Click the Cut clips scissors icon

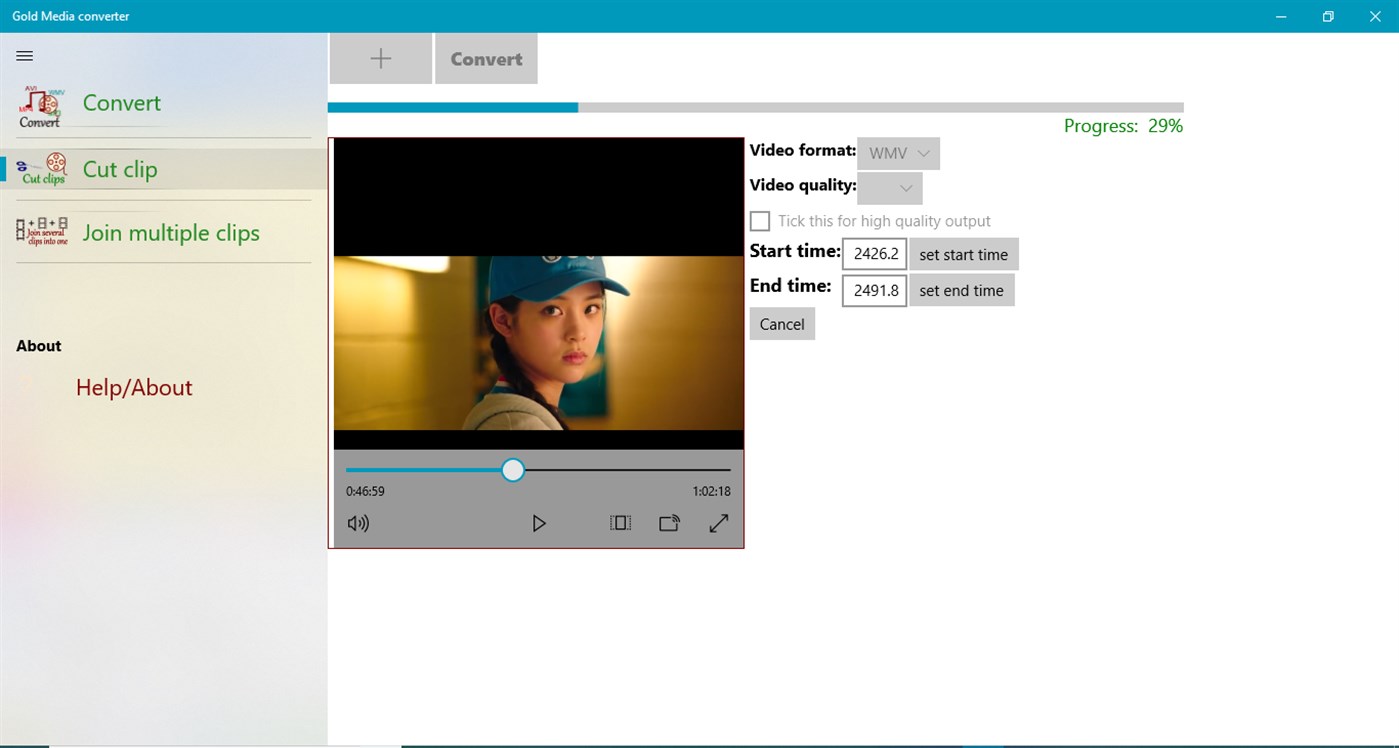[x=42, y=170]
